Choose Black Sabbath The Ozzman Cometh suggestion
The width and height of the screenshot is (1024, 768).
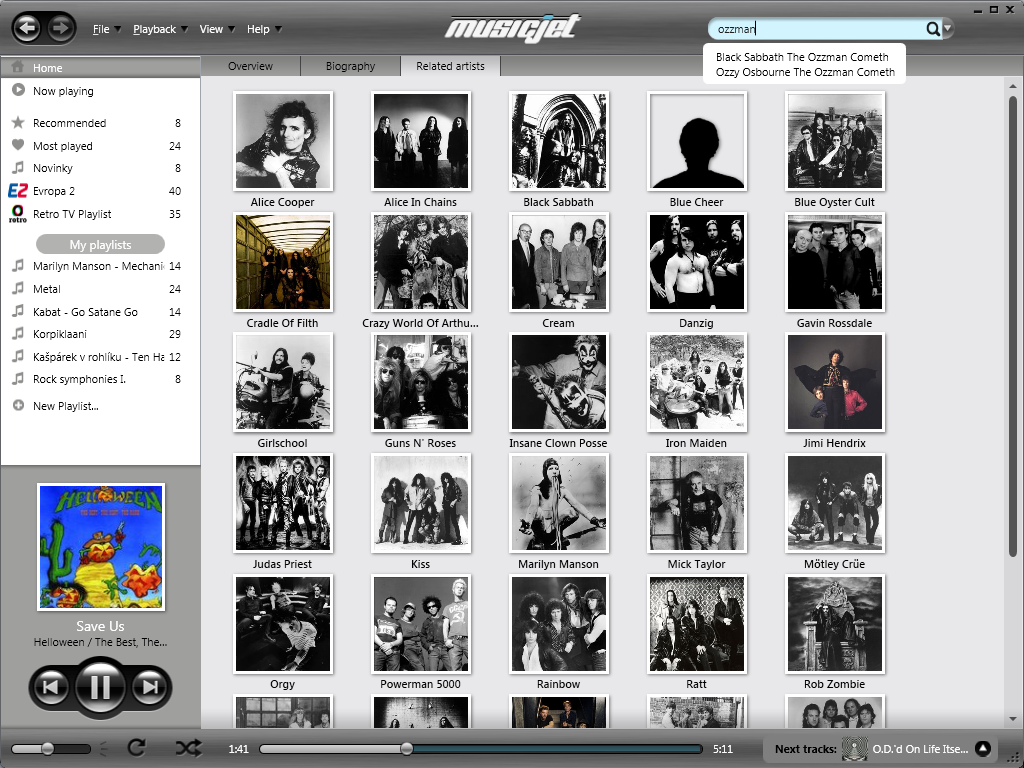(x=802, y=57)
